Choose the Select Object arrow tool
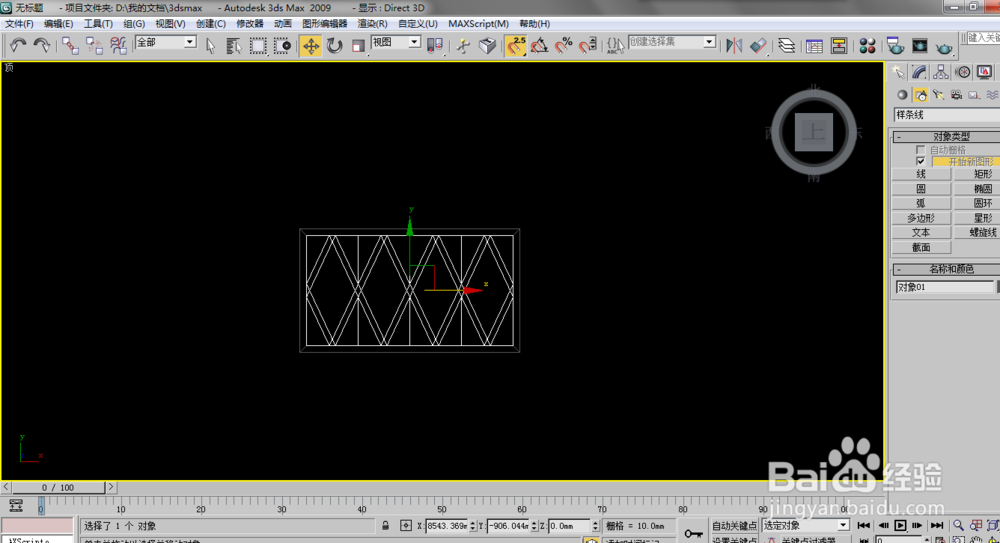This screenshot has width=1000, height=543. click(x=210, y=45)
